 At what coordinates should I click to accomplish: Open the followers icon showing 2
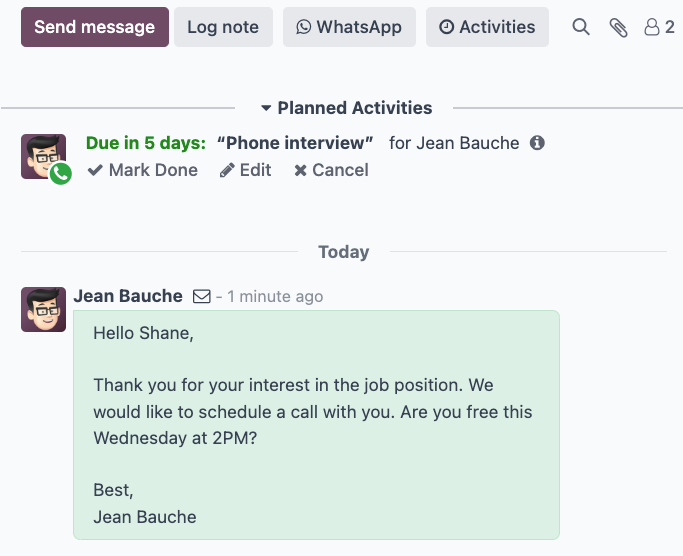pyautogui.click(x=659, y=27)
